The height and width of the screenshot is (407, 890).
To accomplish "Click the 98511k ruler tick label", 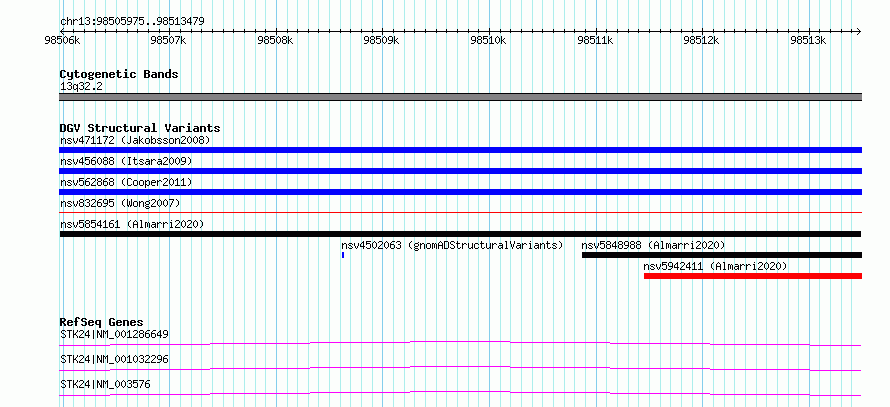I will tap(595, 41).
